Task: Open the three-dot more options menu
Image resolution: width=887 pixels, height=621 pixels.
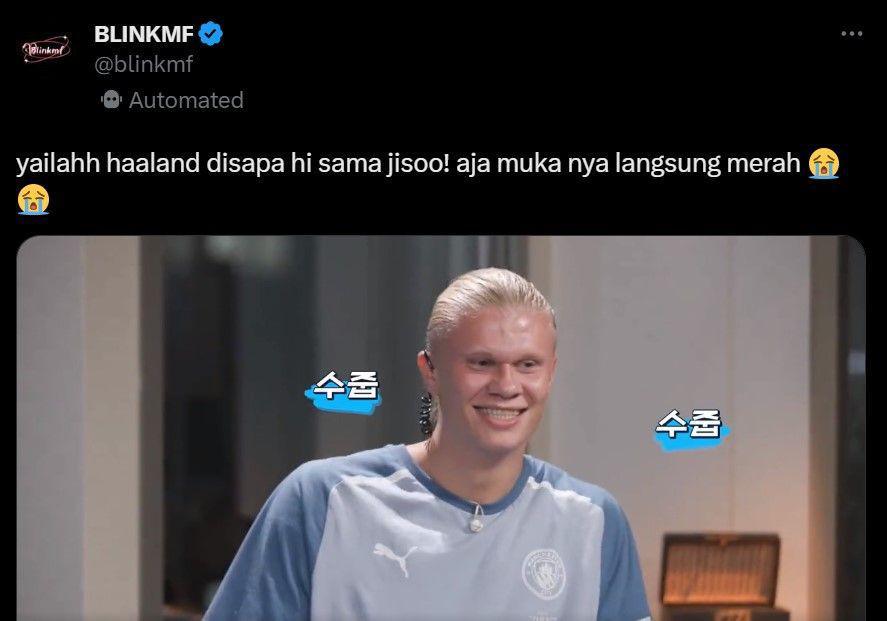Action: tap(851, 34)
